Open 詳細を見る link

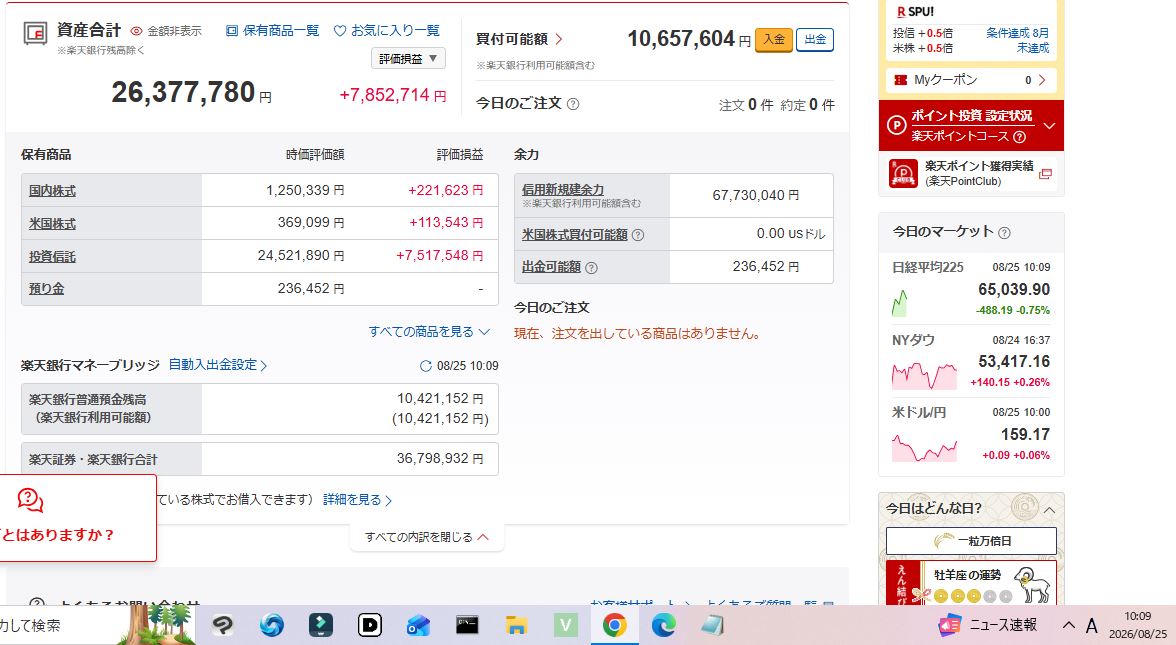pos(357,500)
